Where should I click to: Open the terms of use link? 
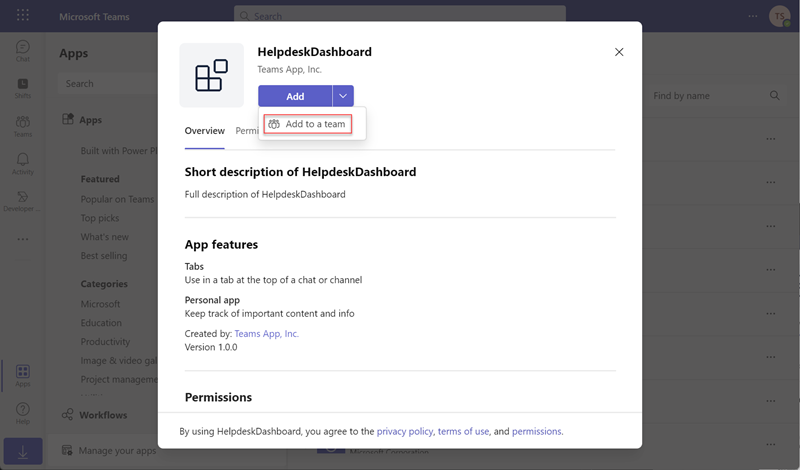pyautogui.click(x=463, y=431)
